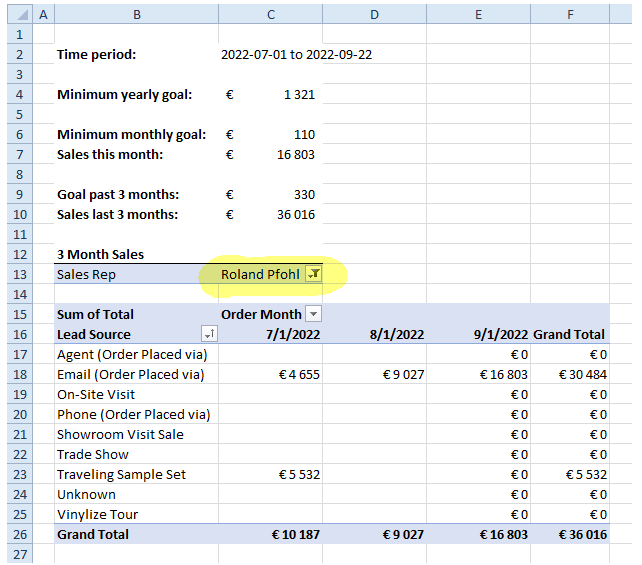Image resolution: width=642 pixels, height=565 pixels.
Task: Select the Vinylize Tour row label
Action: (x=100, y=515)
